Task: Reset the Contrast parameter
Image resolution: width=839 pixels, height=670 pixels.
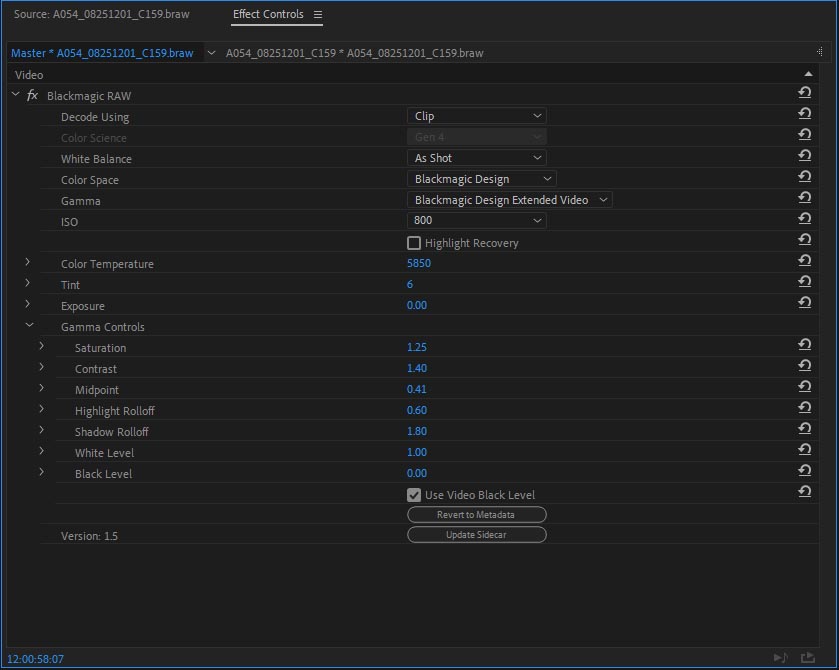Action: pyautogui.click(x=804, y=366)
